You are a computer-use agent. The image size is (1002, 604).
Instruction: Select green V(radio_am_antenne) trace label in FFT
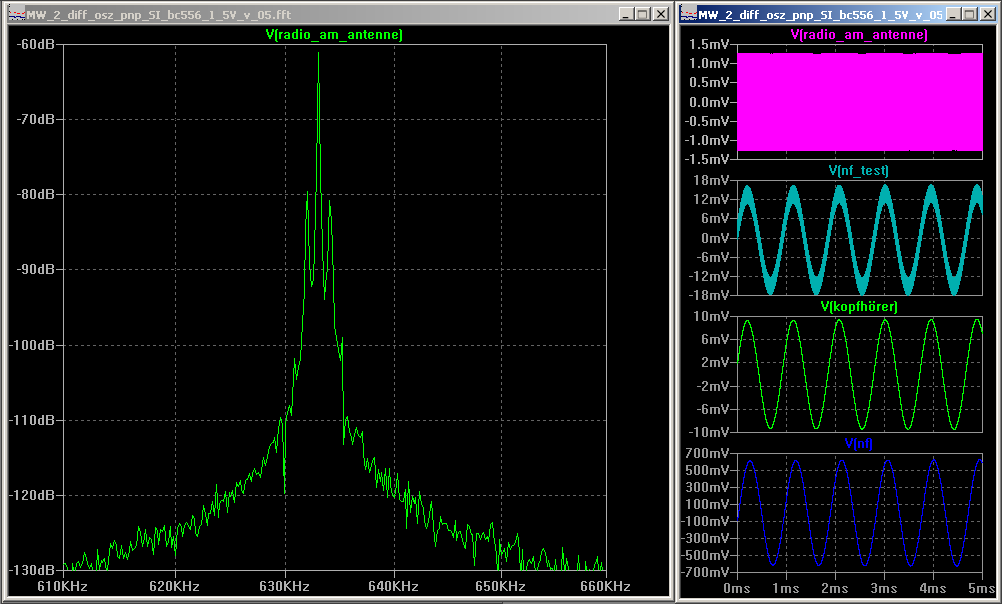tap(334, 35)
